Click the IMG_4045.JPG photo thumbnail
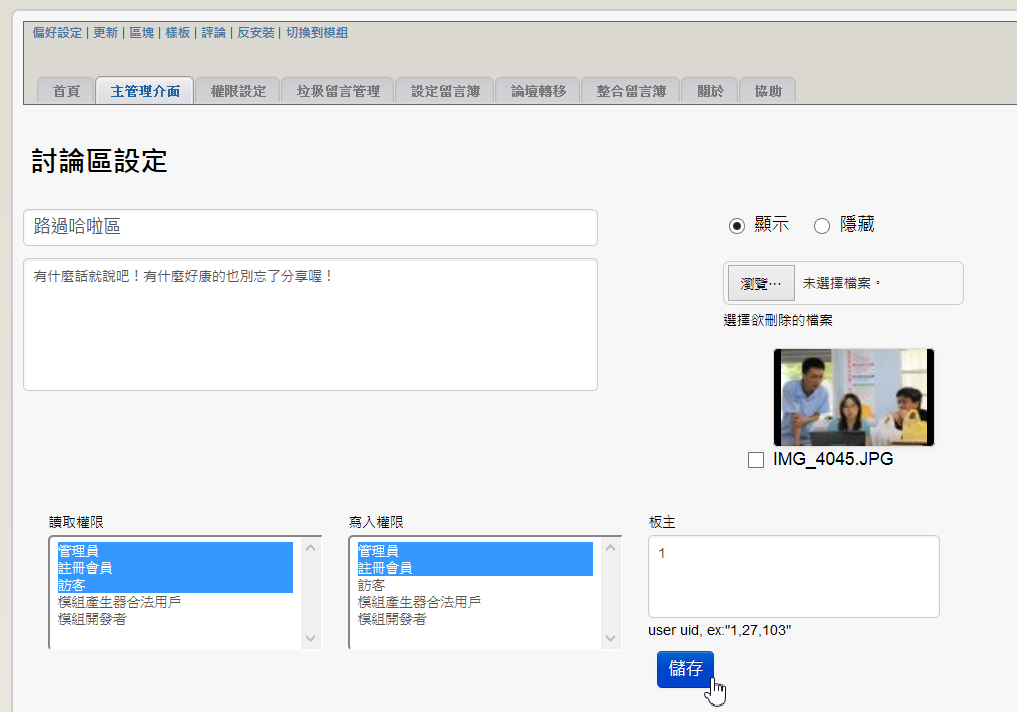The image size is (1017, 712). [853, 397]
